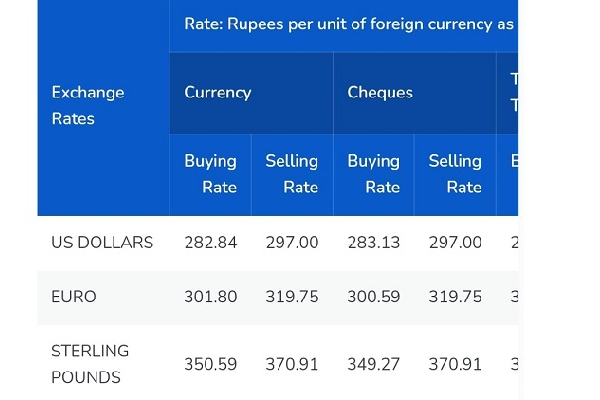
Task: Select the STERLING POUNDS row label
Action: tap(90, 364)
